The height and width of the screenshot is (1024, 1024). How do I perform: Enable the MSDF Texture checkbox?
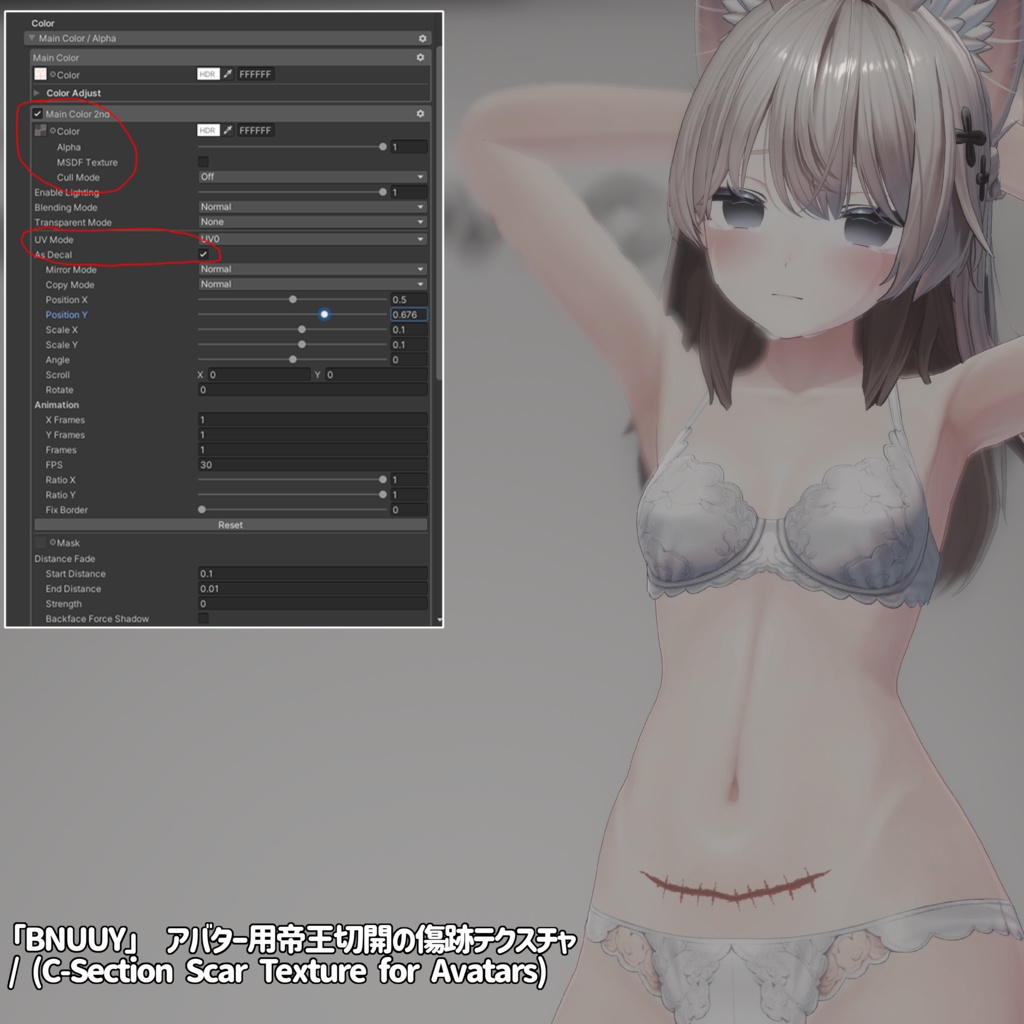point(203,160)
